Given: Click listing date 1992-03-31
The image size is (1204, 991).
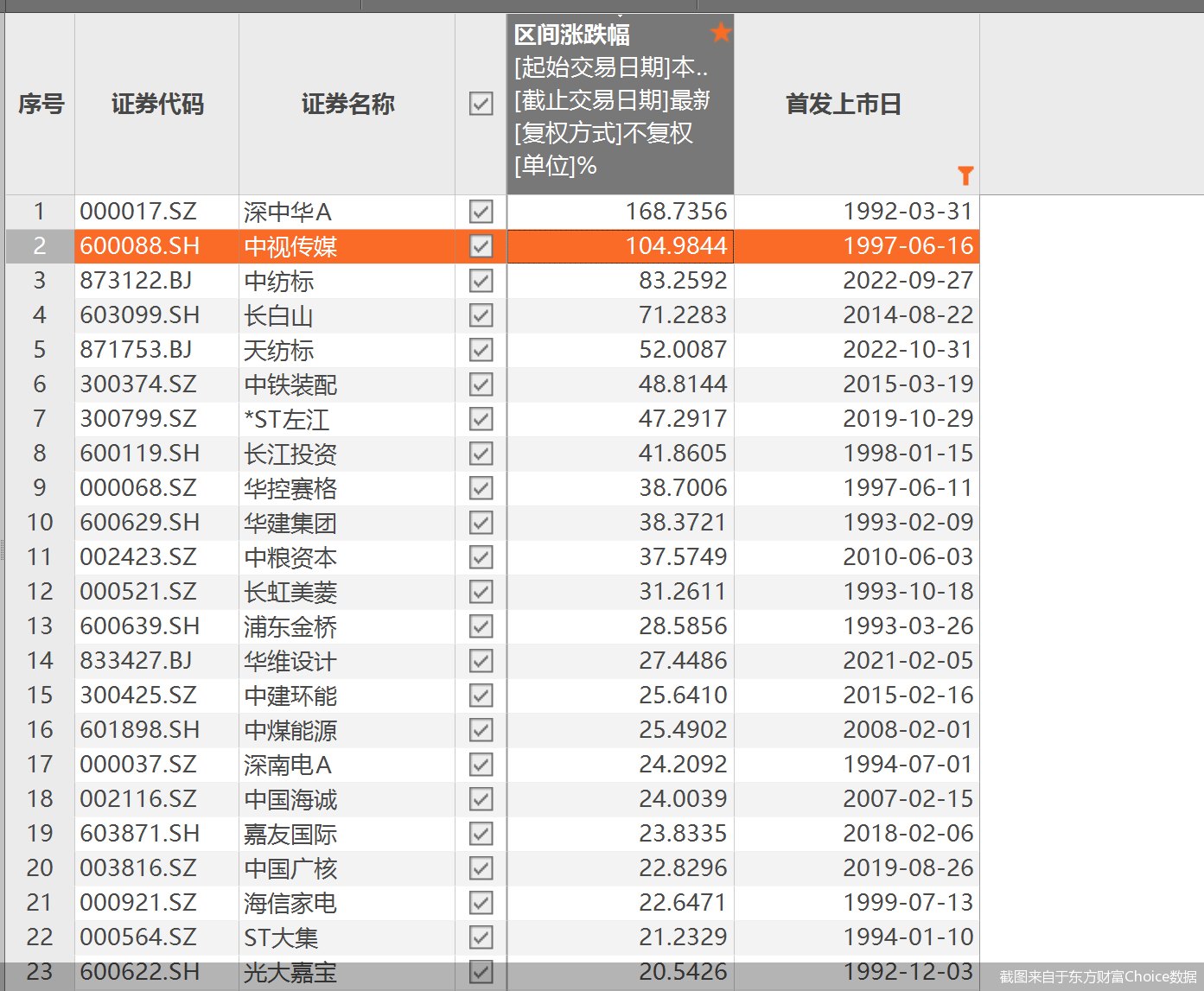Looking at the screenshot, I should [x=908, y=212].
